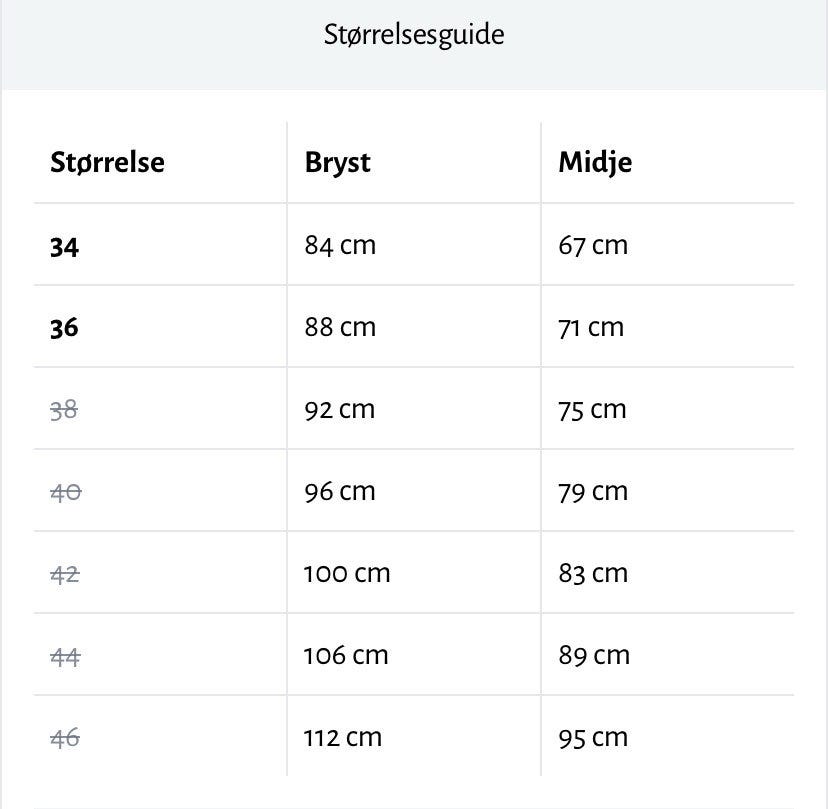The height and width of the screenshot is (809, 828).
Task: Click the 100 cm bust measurement
Action: coord(347,573)
